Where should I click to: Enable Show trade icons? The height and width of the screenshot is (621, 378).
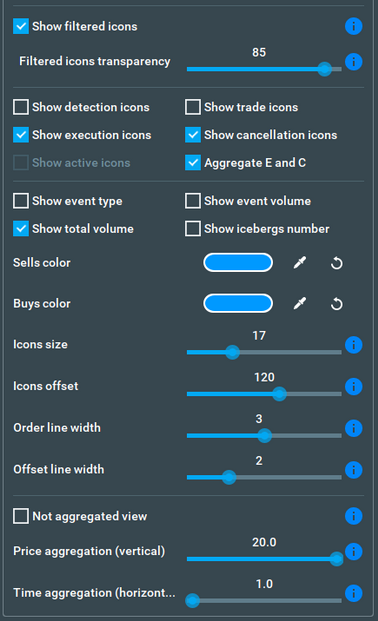[x=193, y=107]
